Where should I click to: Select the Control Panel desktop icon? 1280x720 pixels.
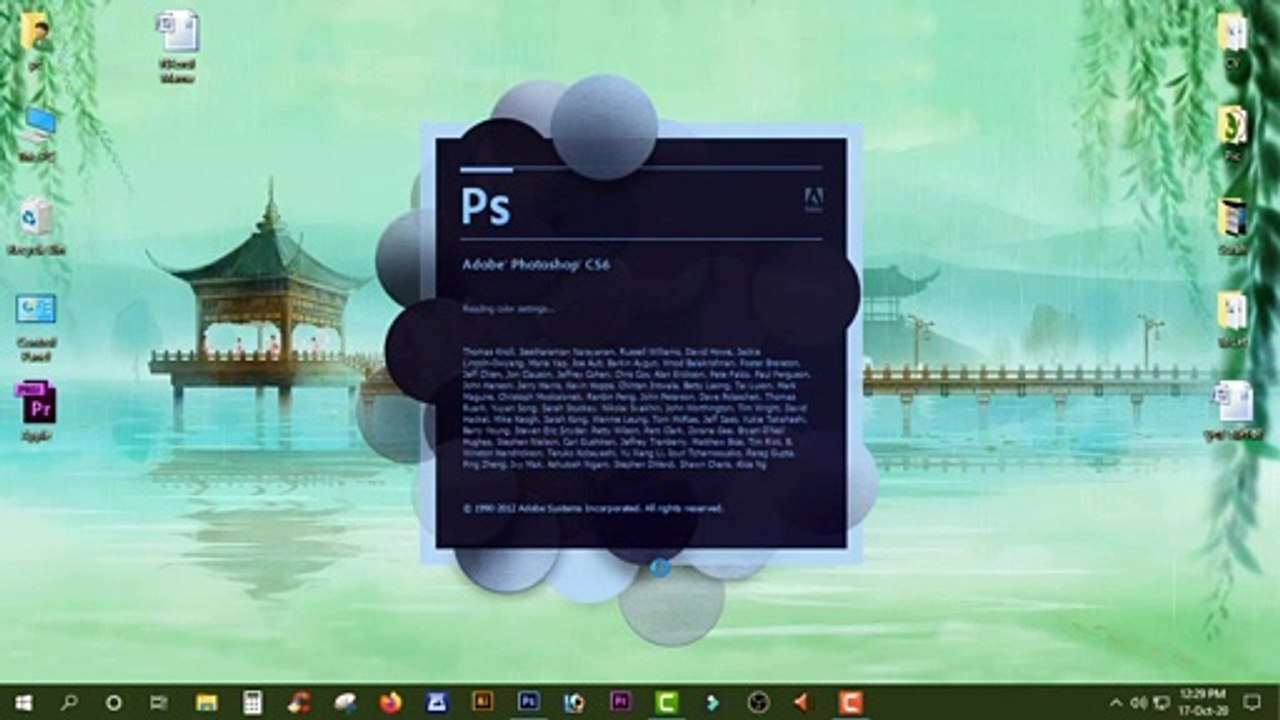(36, 326)
